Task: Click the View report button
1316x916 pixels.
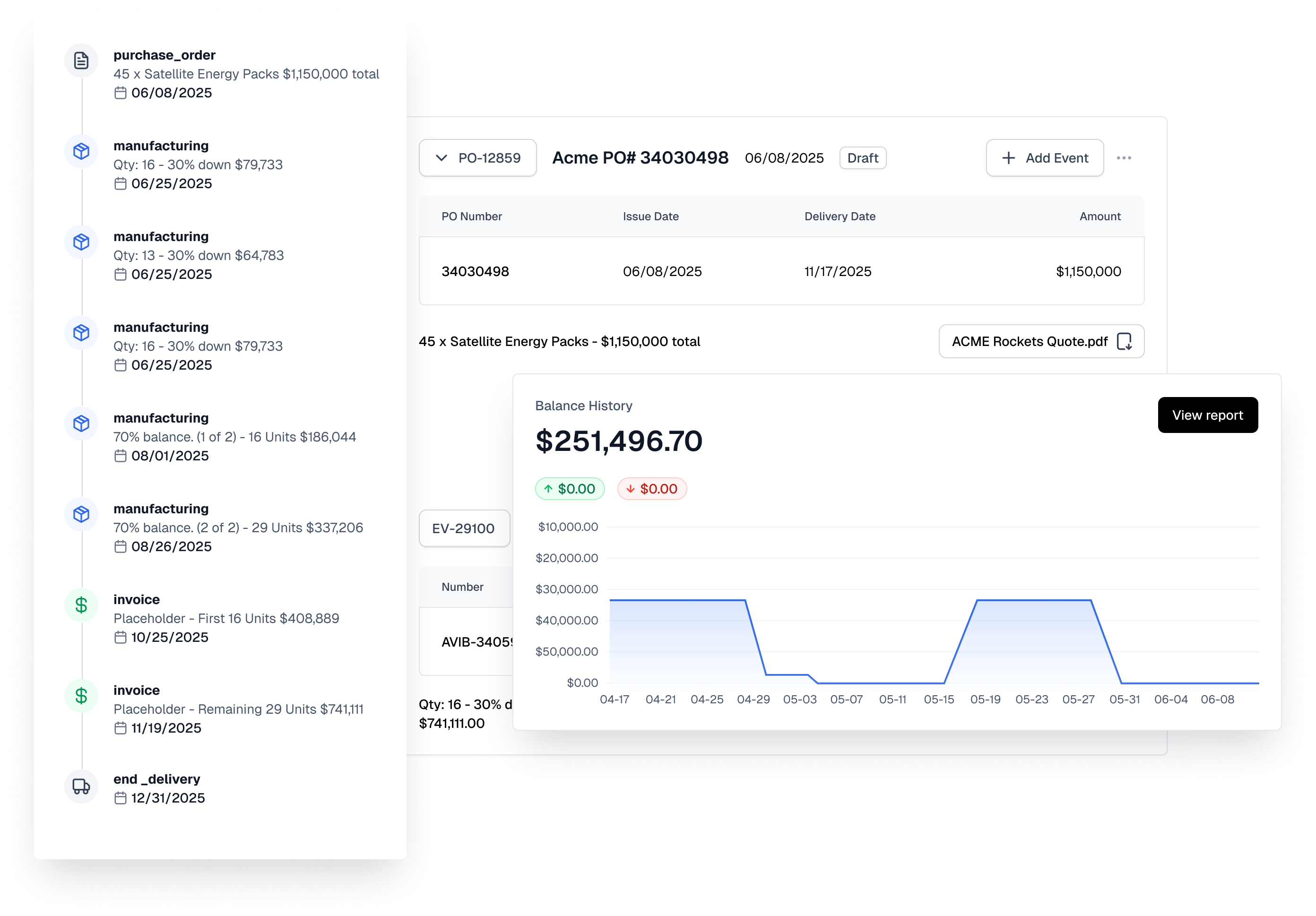Action: click(1207, 415)
